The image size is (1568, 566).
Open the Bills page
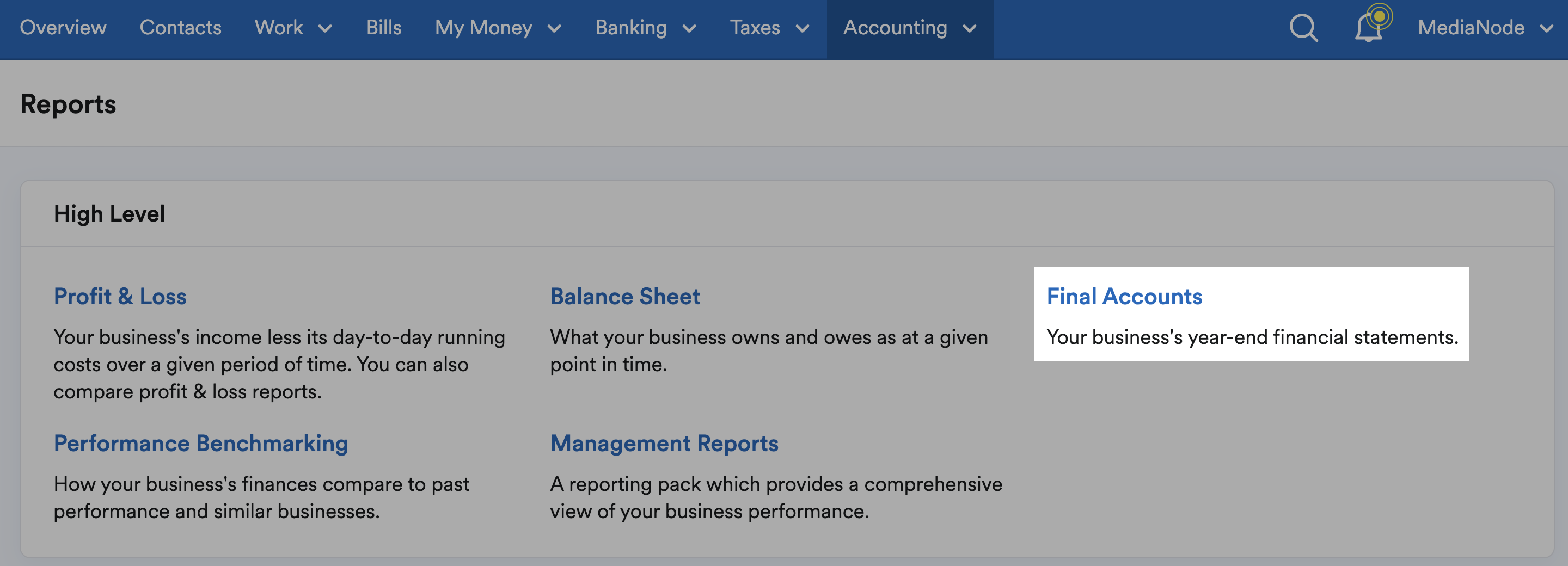pos(383,28)
